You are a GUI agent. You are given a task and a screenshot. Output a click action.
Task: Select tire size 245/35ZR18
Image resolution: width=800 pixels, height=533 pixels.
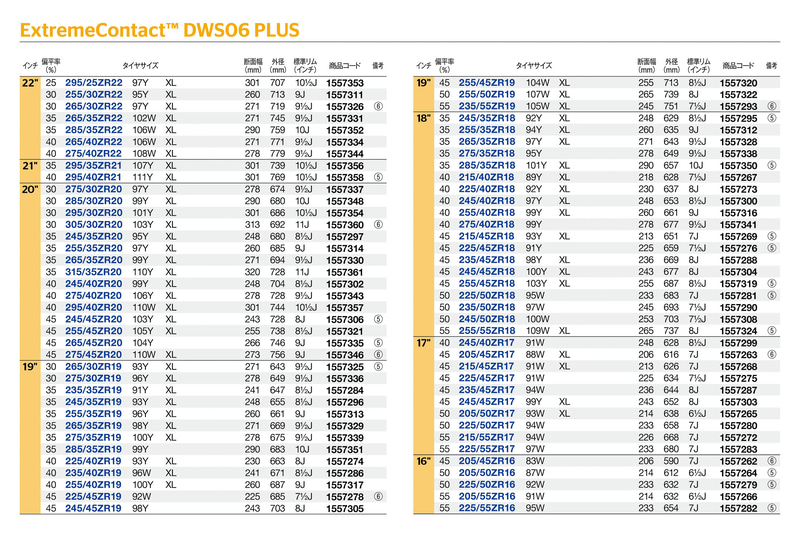coord(487,118)
